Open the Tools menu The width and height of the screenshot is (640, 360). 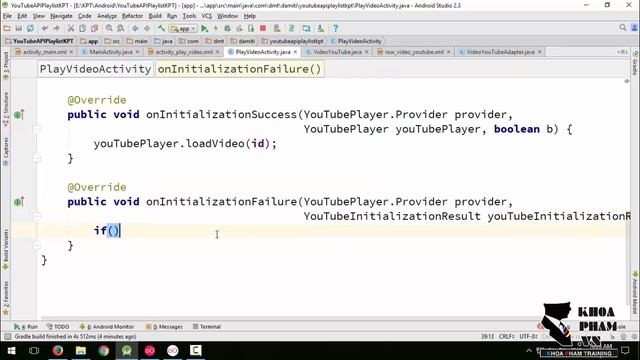pos(189,16)
